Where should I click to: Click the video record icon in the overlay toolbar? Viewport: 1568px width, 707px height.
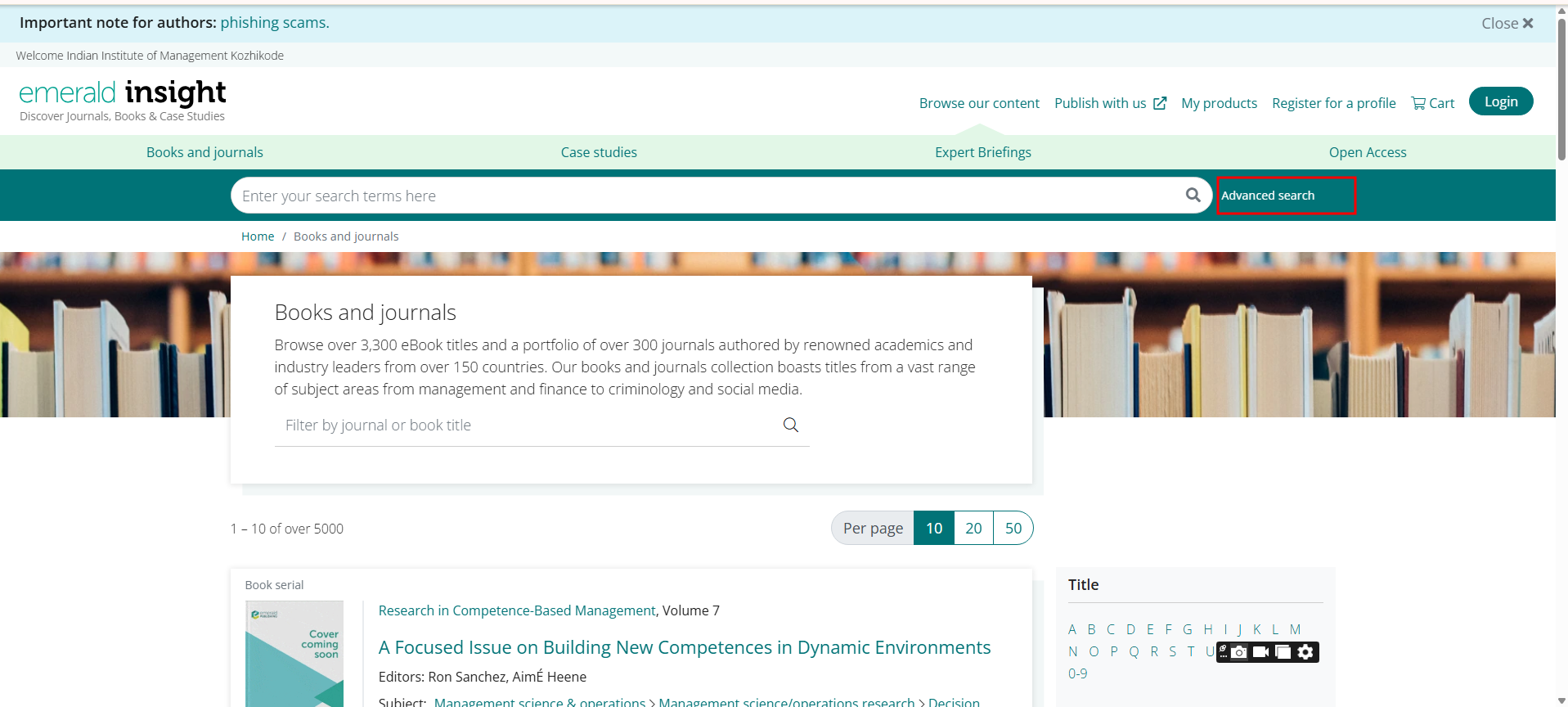(1260, 652)
